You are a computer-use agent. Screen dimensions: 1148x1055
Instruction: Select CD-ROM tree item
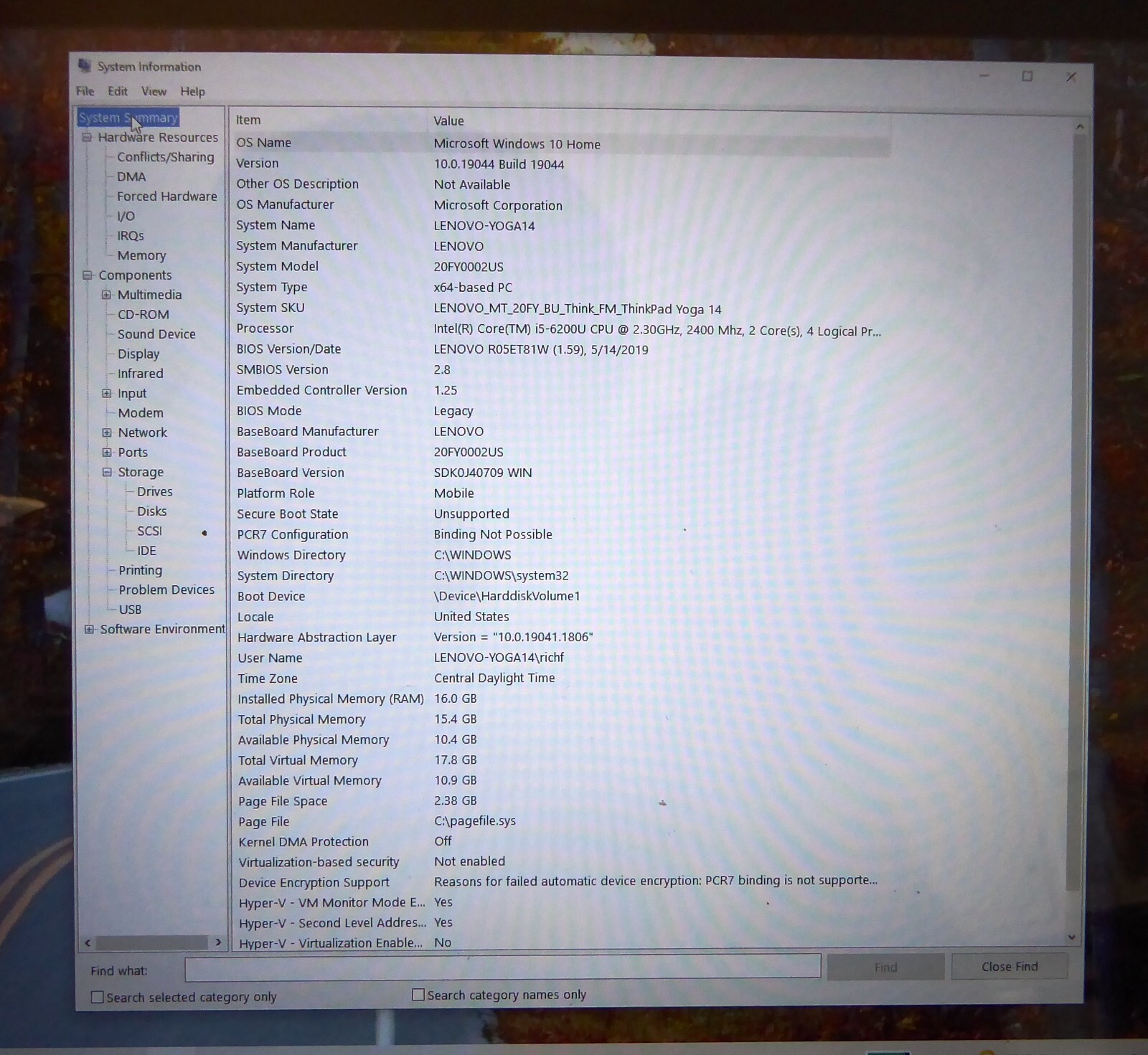(x=143, y=314)
